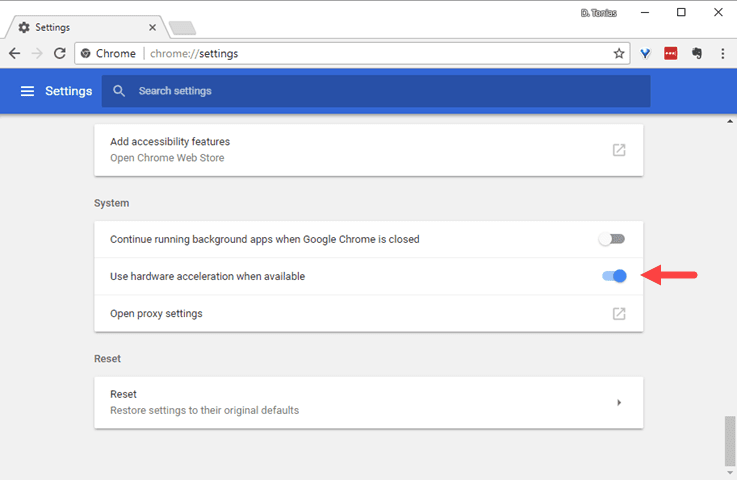Select the Settings browser tab
The height and width of the screenshot is (480, 737).
87,27
